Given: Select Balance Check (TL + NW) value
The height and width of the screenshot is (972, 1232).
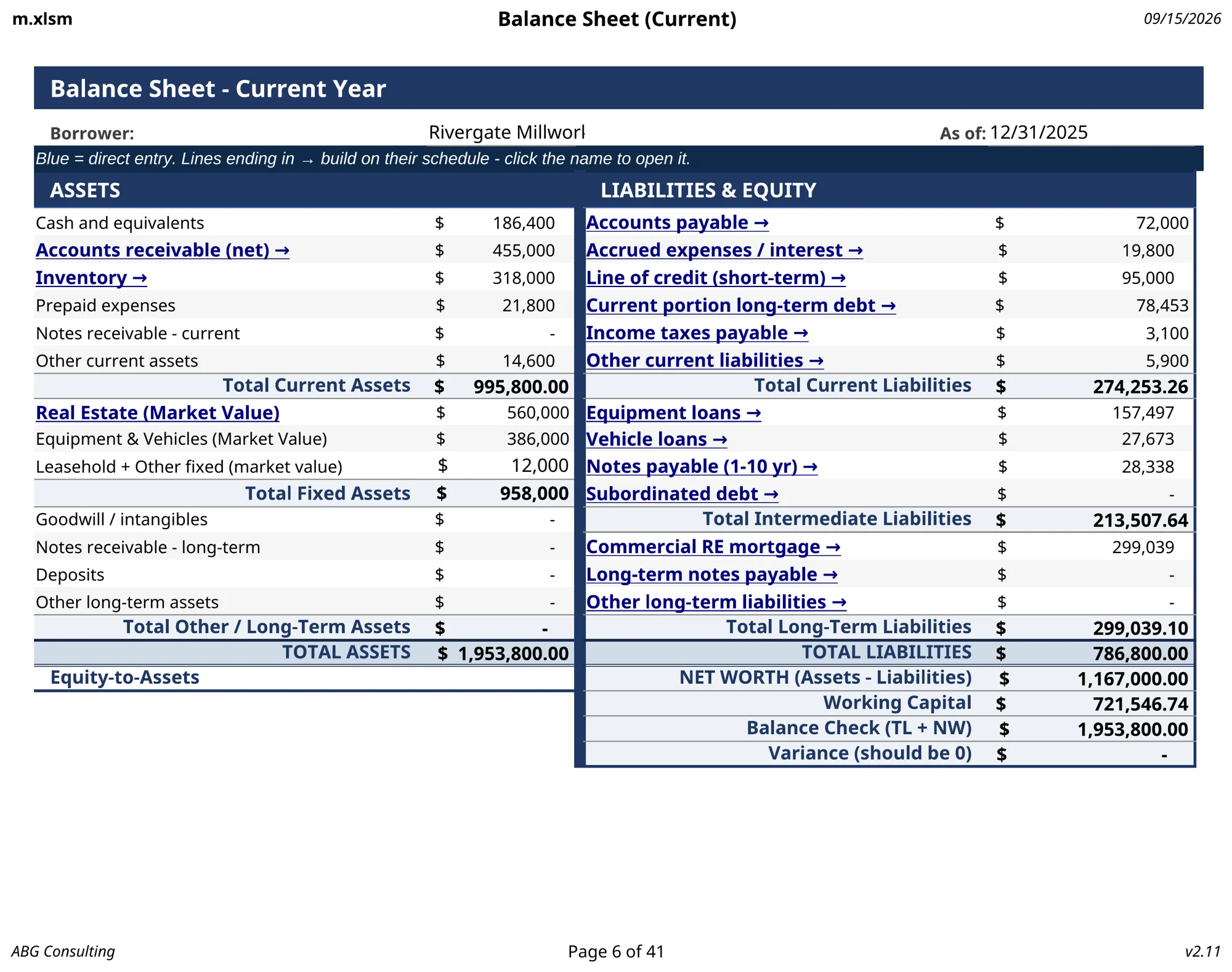Looking at the screenshot, I should point(1133,729).
